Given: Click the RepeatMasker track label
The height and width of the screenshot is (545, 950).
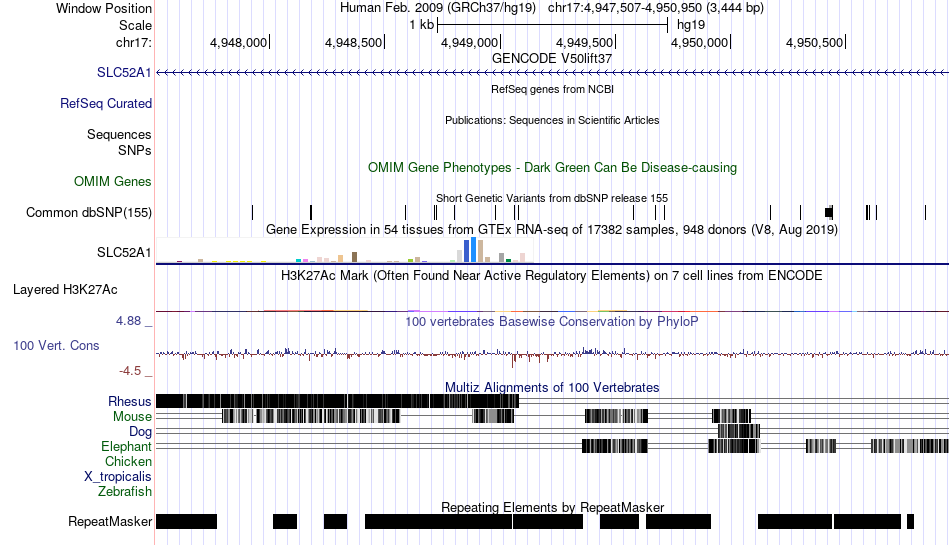Looking at the screenshot, I should pyautogui.click(x=110, y=521).
